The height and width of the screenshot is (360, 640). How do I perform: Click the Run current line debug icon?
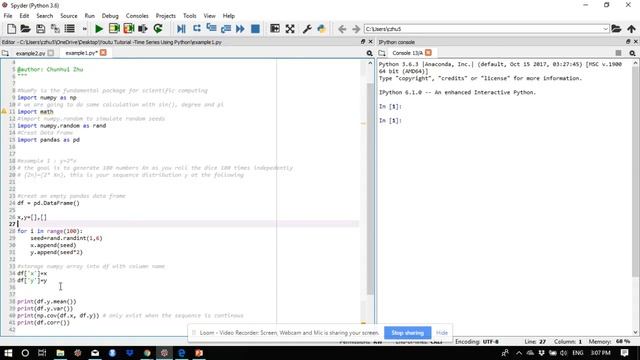pyautogui.click(x=197, y=28)
